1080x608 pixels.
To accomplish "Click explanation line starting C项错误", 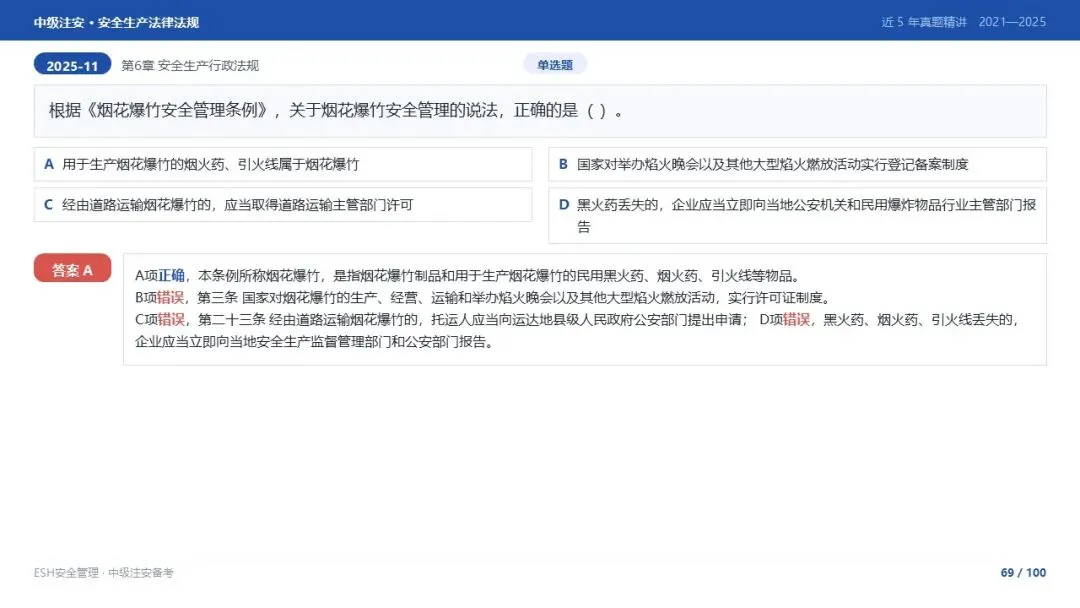I will pos(442,319).
